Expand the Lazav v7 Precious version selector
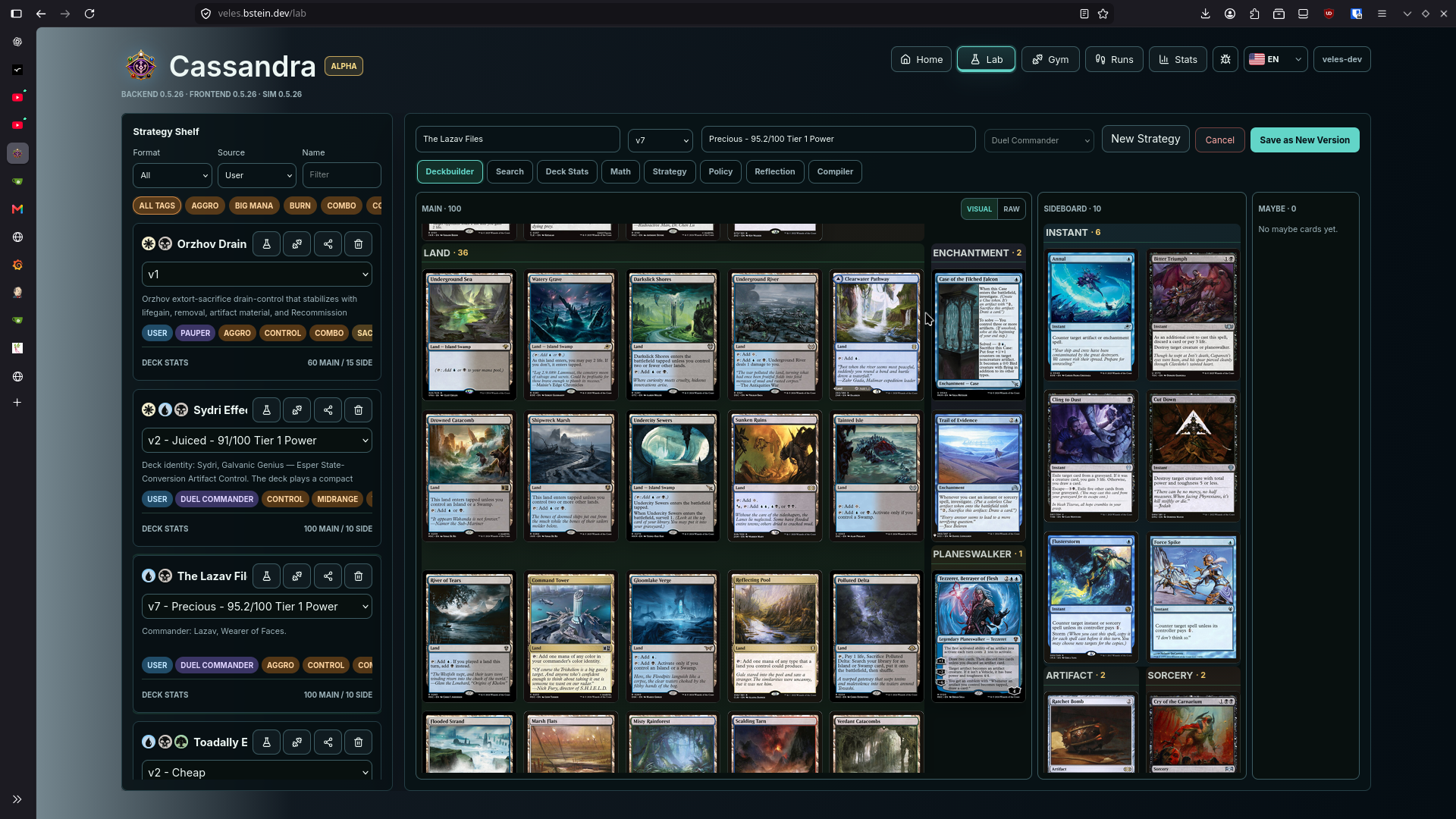 click(257, 607)
